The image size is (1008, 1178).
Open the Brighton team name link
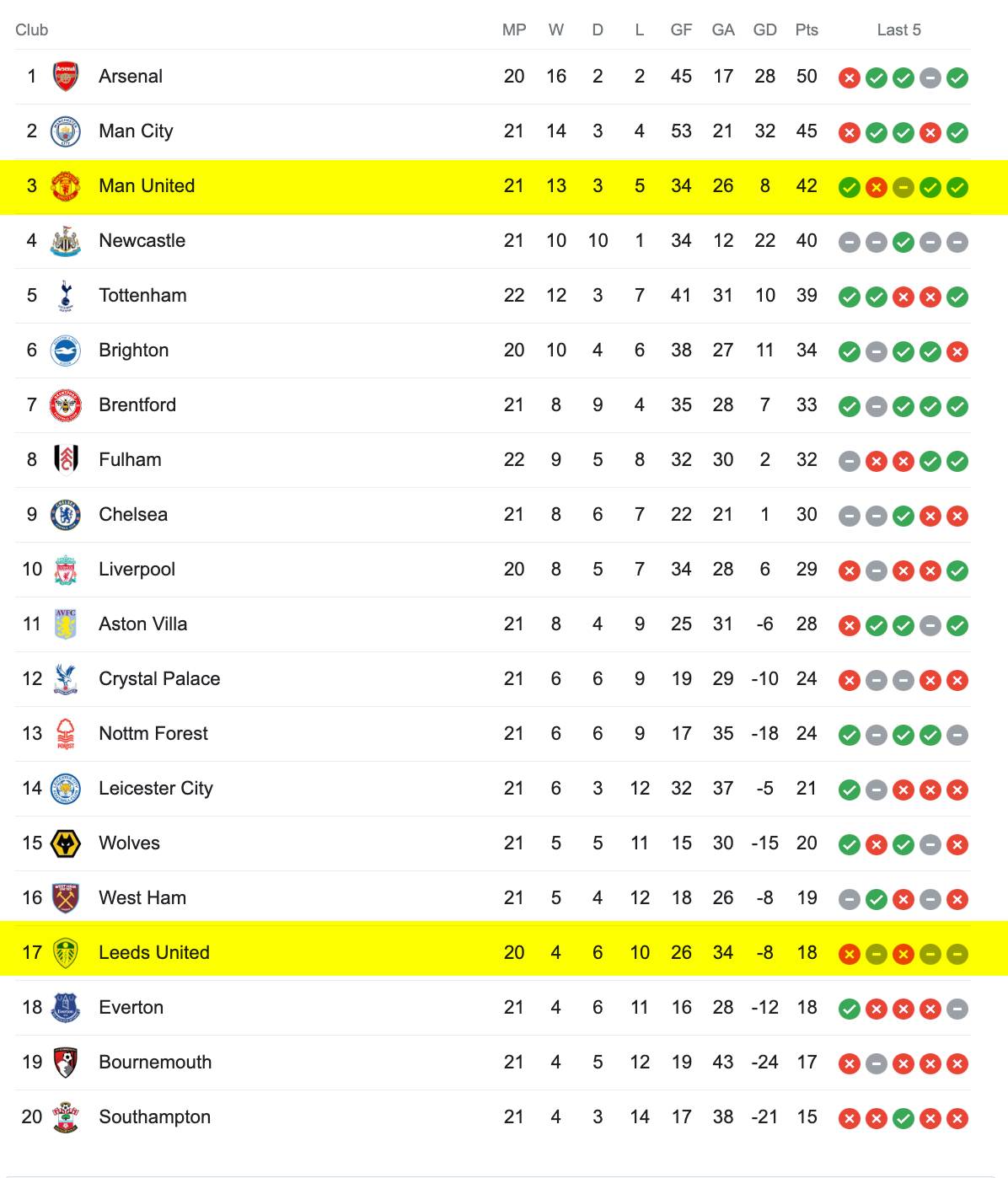pos(133,351)
